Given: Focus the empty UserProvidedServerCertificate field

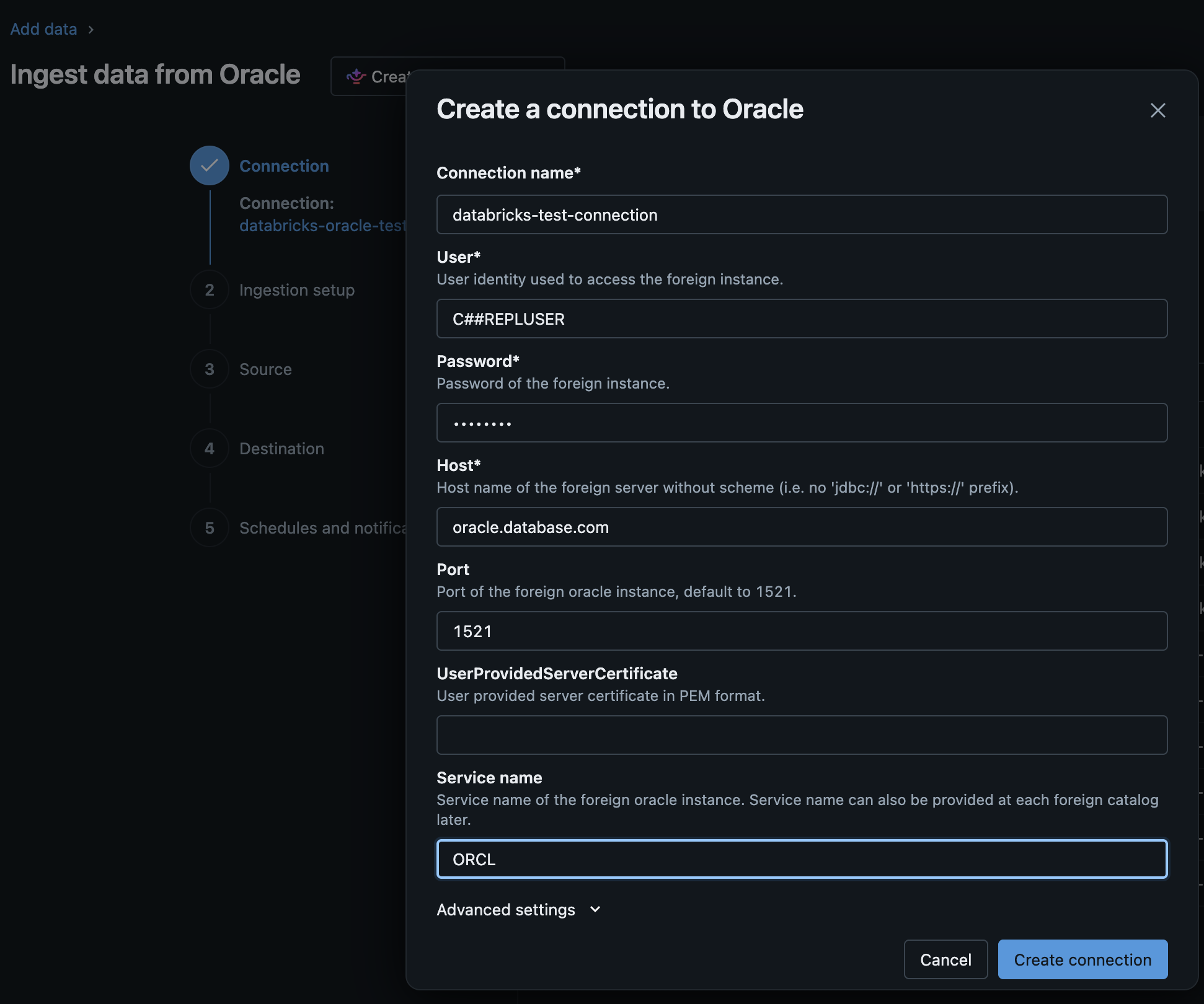Looking at the screenshot, I should pyautogui.click(x=802, y=735).
